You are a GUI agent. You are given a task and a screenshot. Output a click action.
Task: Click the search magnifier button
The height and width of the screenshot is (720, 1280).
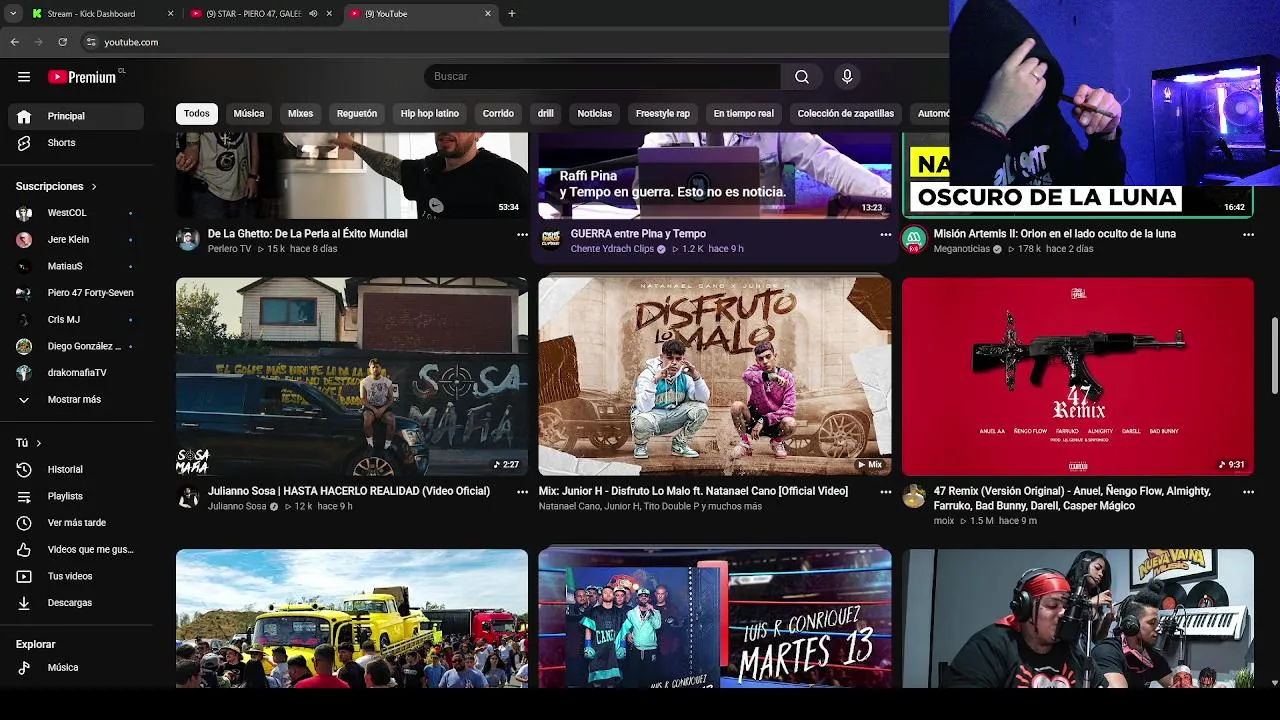pyautogui.click(x=802, y=77)
